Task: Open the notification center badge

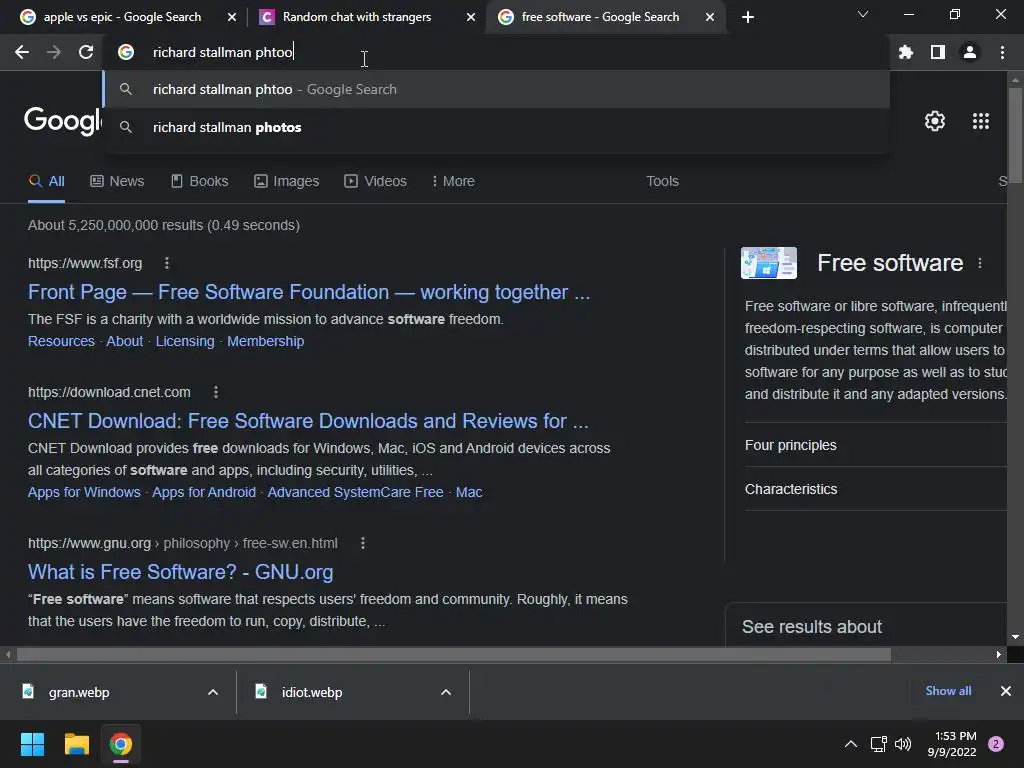Action: pyautogui.click(x=996, y=744)
